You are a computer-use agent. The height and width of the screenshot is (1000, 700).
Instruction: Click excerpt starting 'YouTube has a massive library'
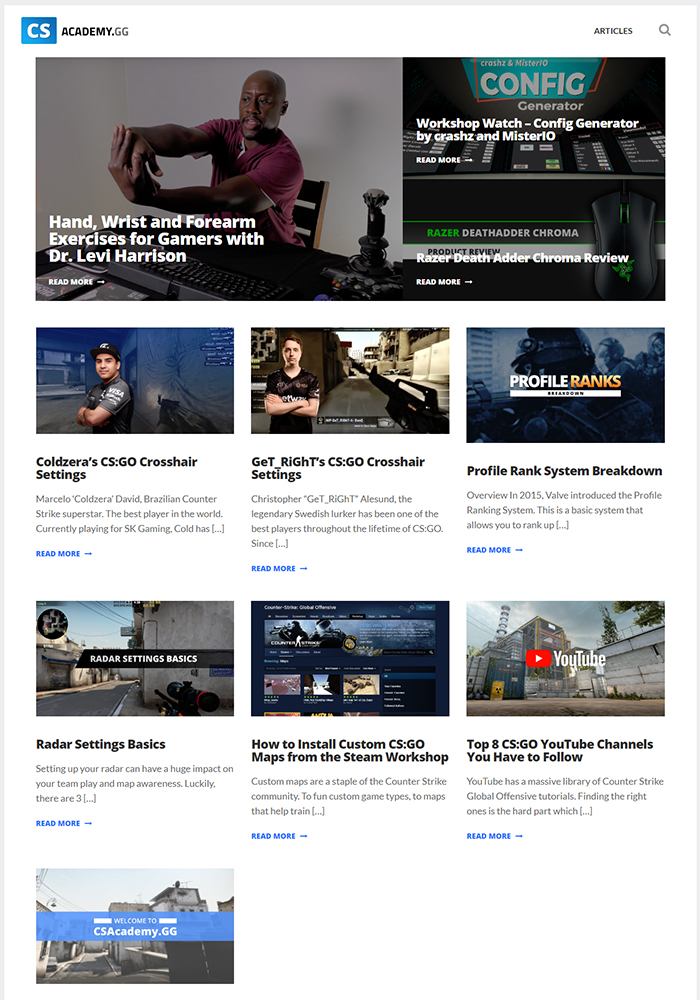565,796
